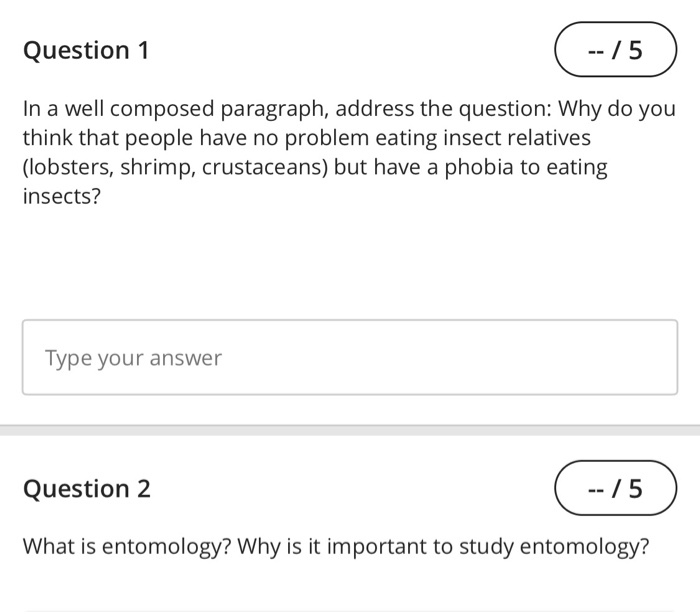
Task: Click the gray divider between the questions
Action: 350,430
